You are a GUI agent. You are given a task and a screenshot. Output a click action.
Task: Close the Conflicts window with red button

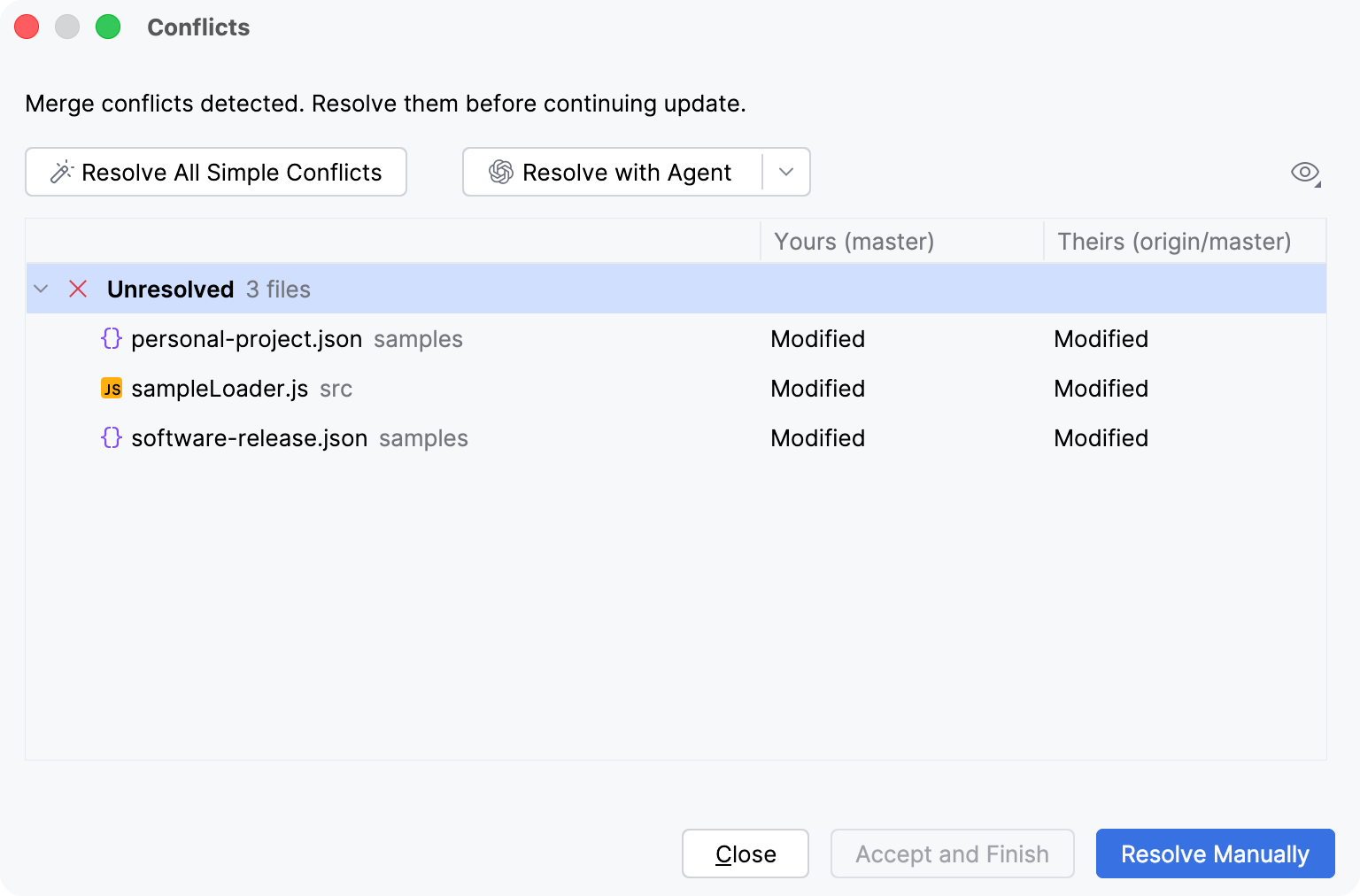coord(27,27)
